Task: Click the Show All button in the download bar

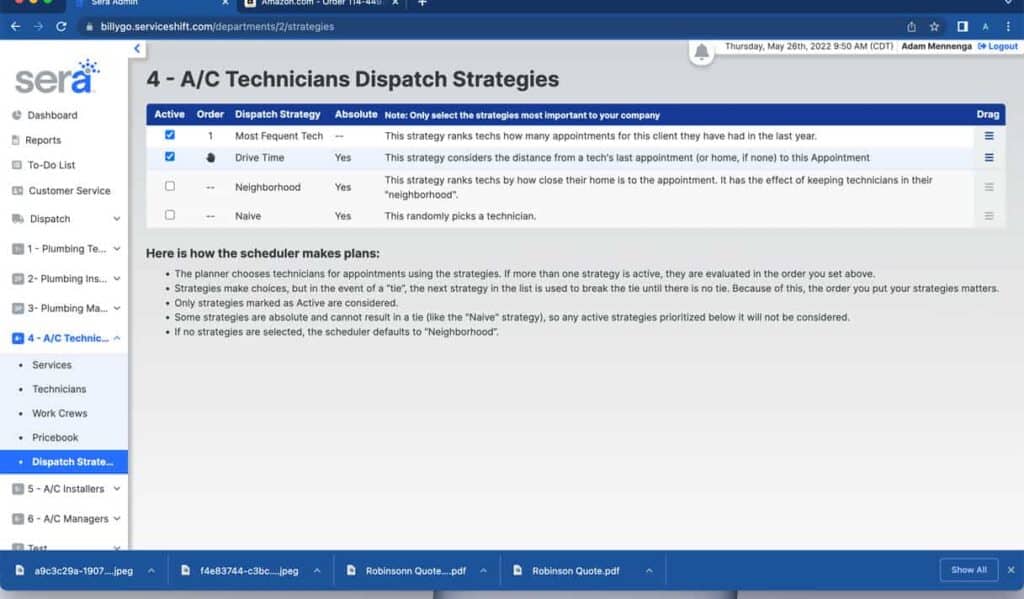Action: [x=967, y=569]
